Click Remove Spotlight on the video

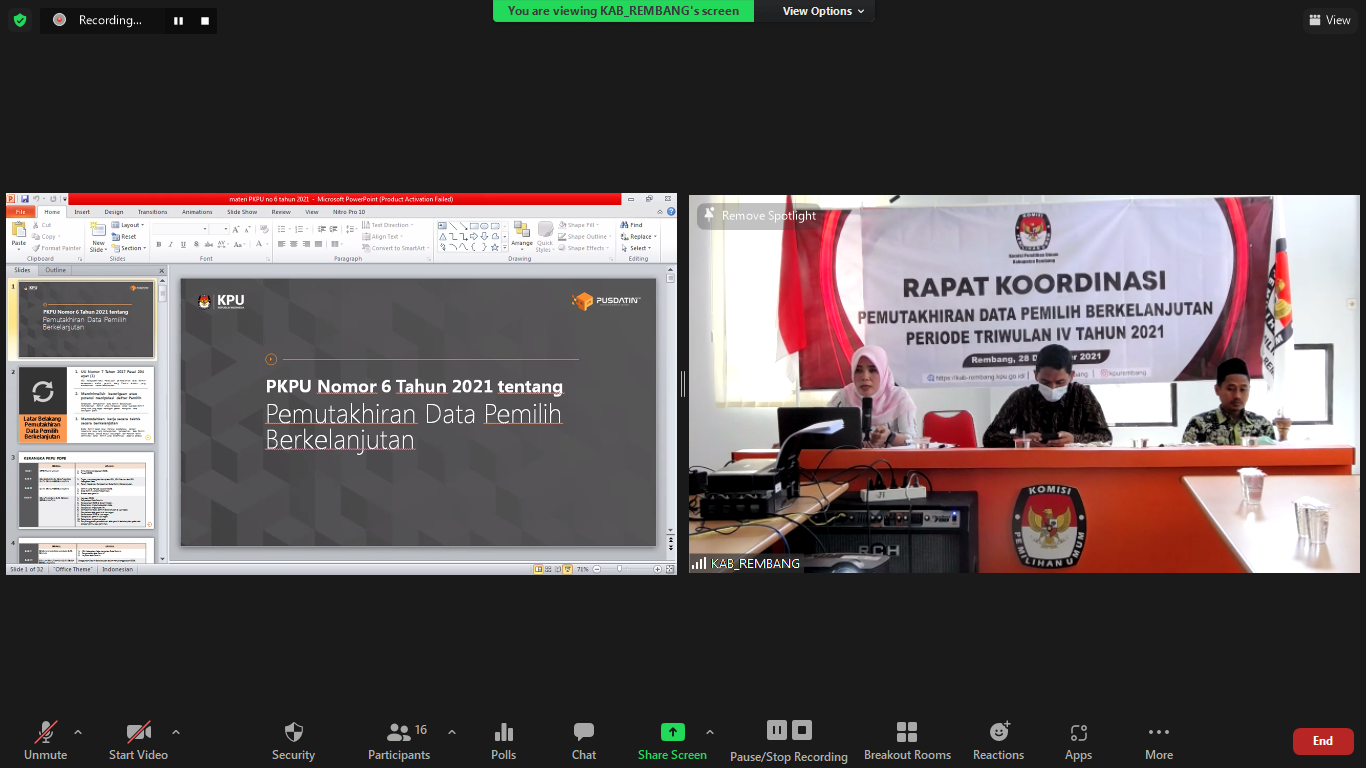[x=759, y=216]
